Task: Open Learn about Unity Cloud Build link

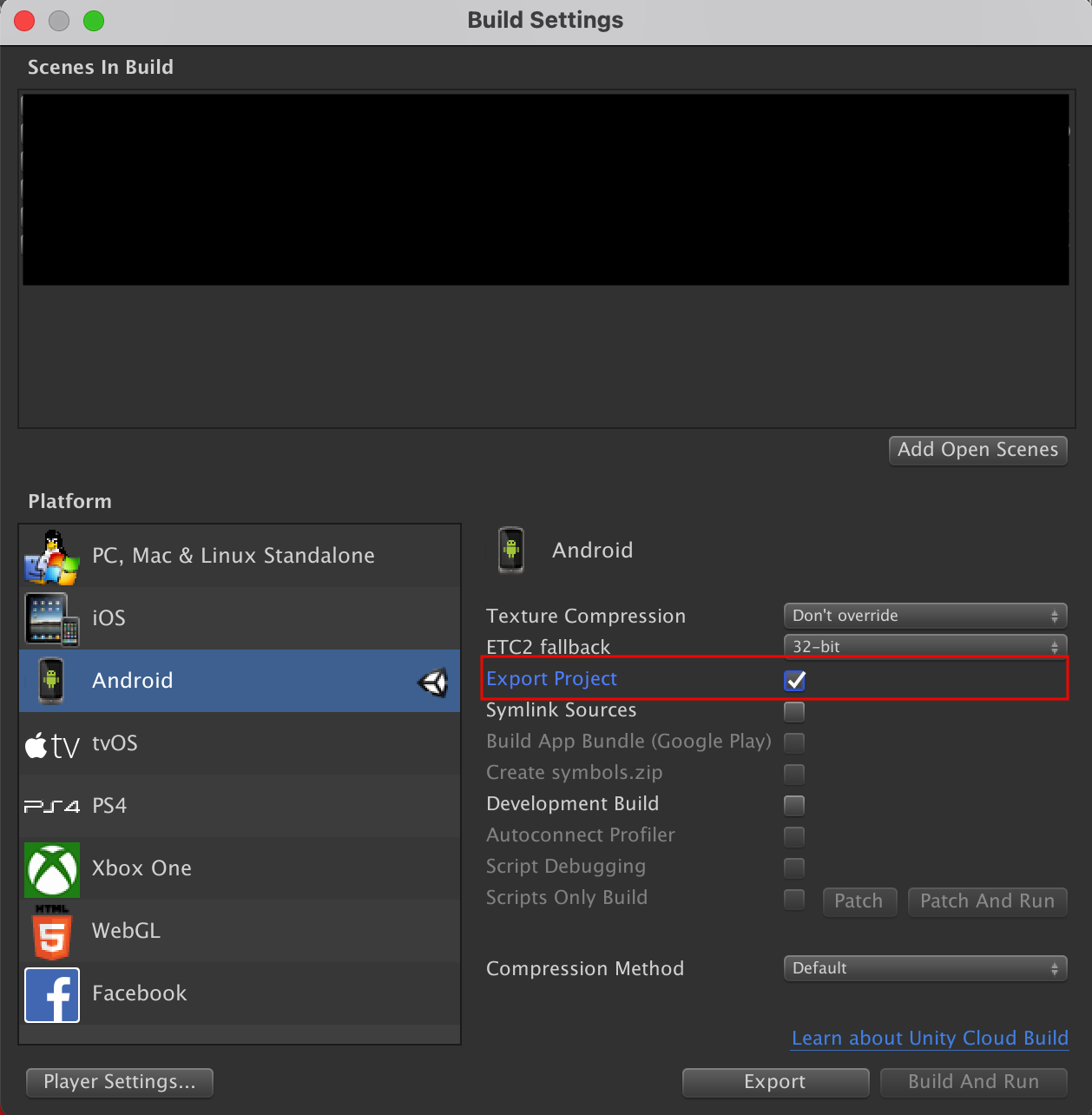Action: (930, 1039)
